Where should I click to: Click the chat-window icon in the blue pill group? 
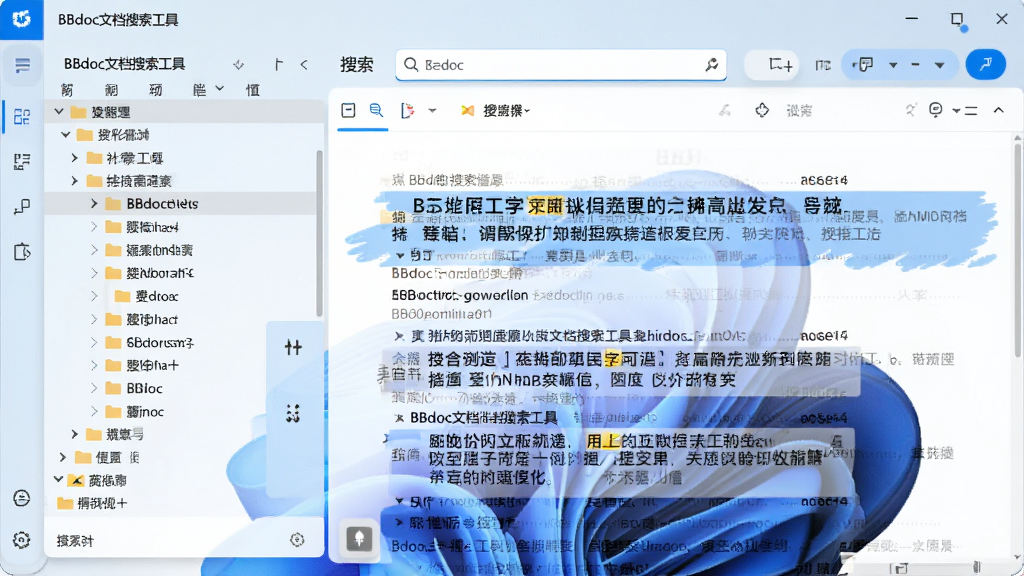[x=865, y=65]
